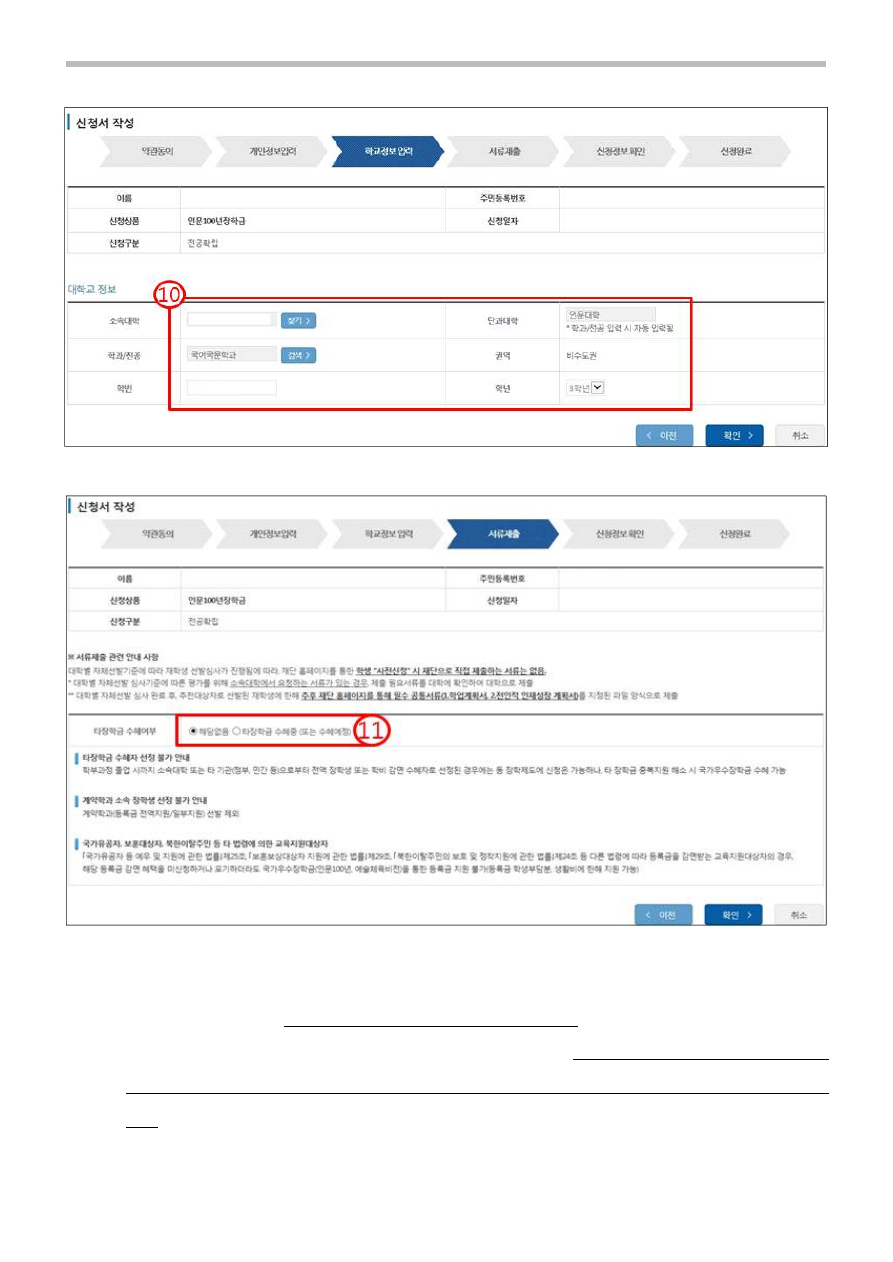Click 검색 button next to 학과/전공 field
893x1262 pixels.
coord(298,355)
